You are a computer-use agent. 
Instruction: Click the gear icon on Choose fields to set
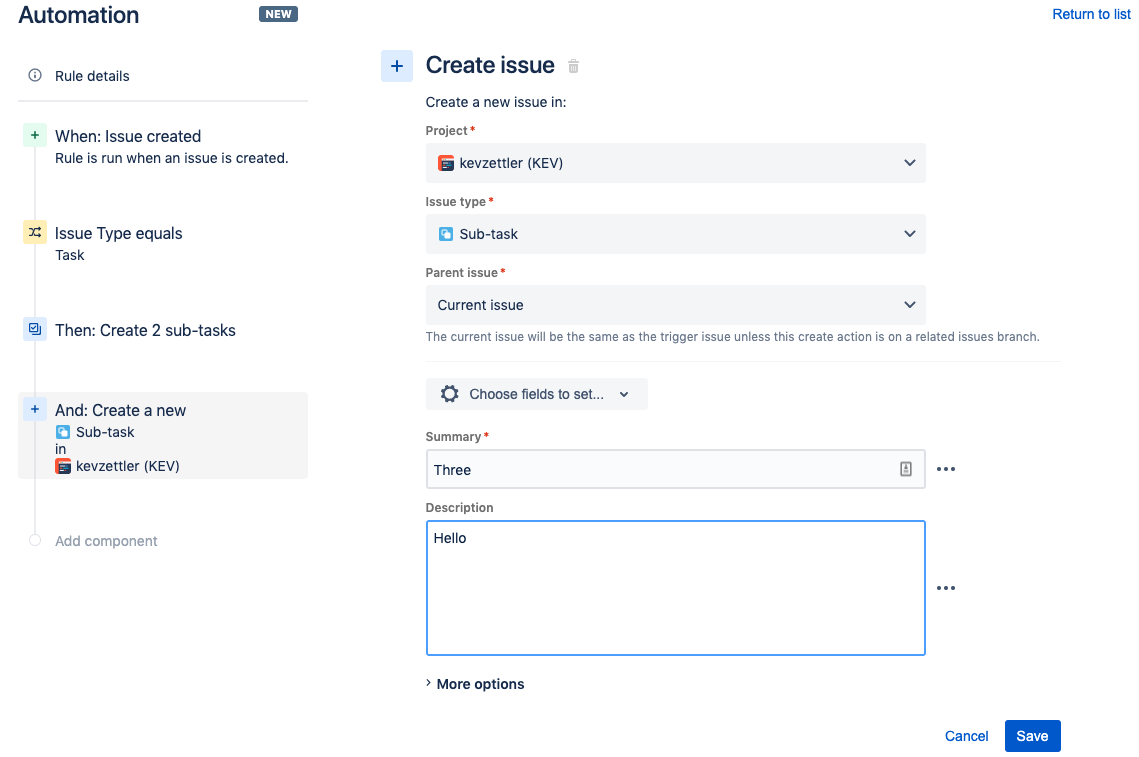tap(449, 393)
